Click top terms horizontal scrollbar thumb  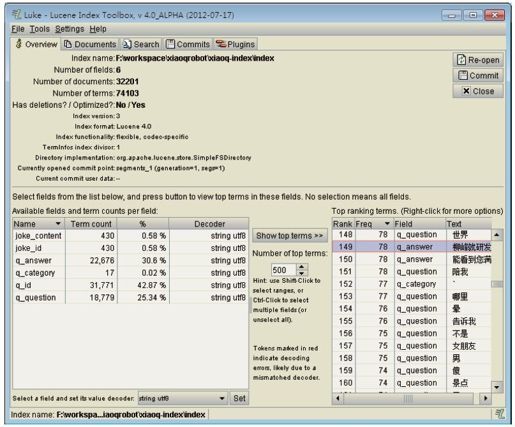point(408,398)
